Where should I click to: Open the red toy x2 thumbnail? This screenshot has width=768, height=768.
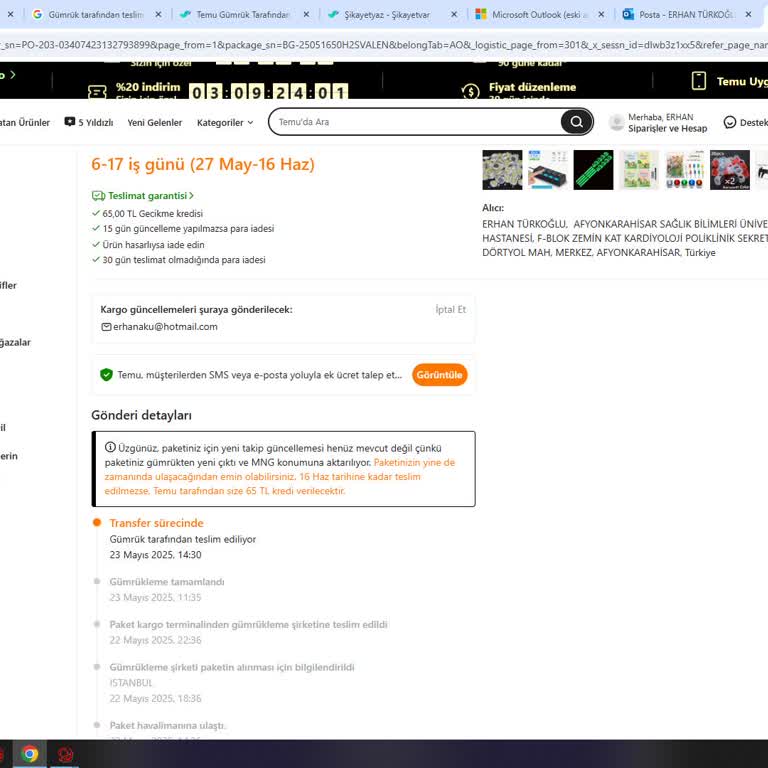[x=730, y=170]
